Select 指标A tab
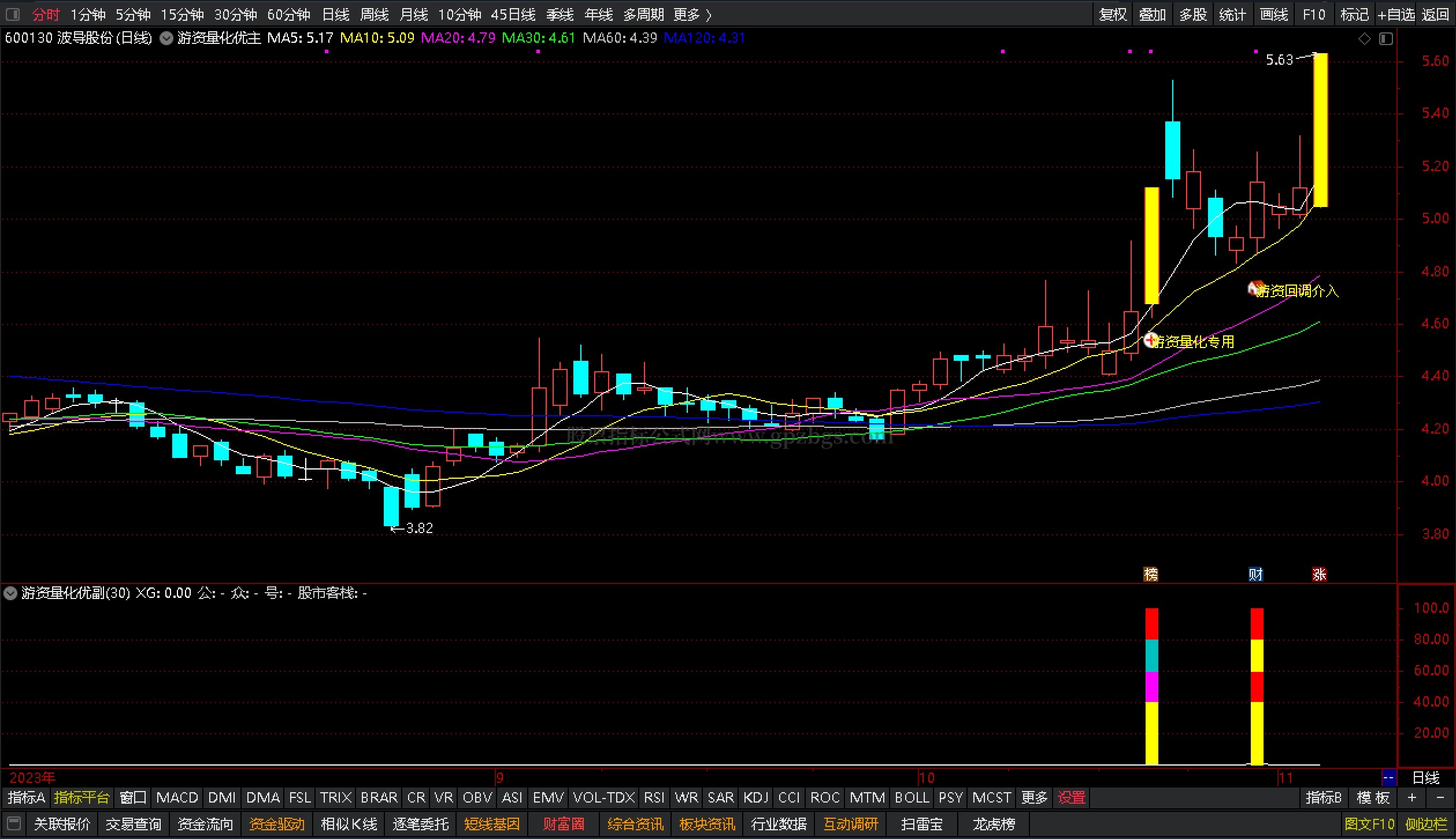 26,798
